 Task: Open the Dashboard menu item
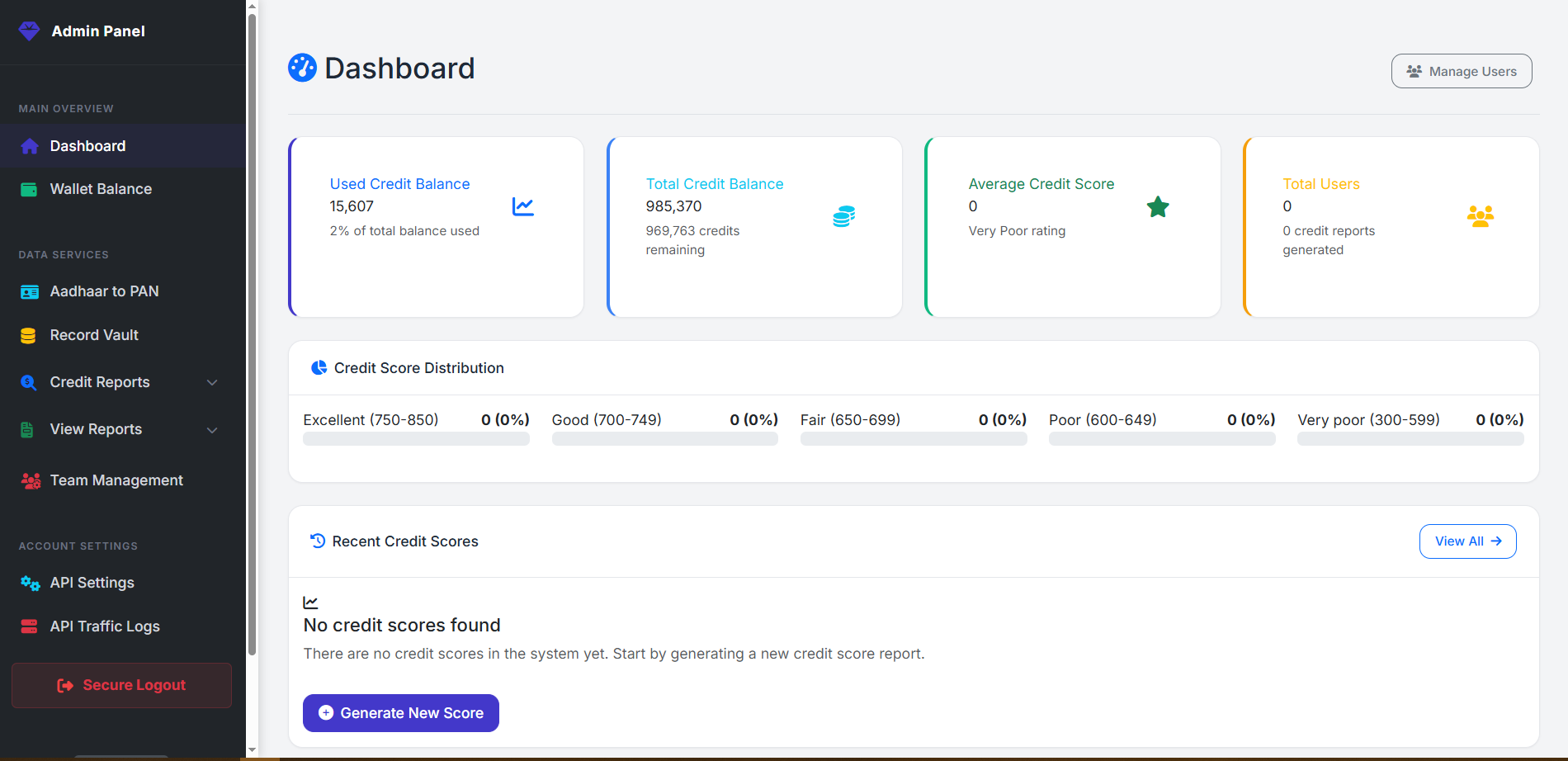(x=88, y=146)
